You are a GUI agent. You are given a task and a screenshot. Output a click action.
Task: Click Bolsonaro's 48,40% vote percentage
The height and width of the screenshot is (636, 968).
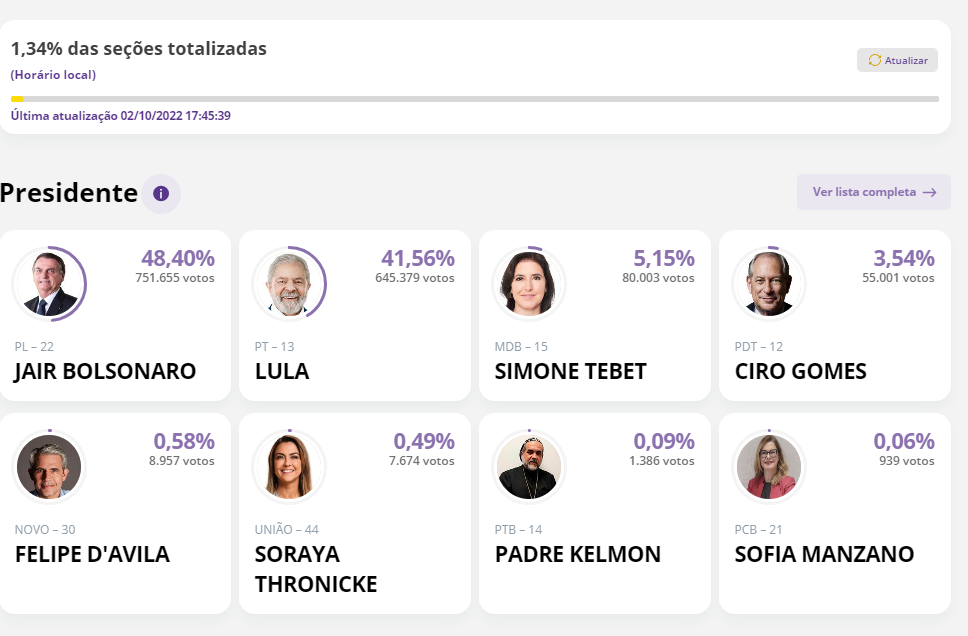(x=177, y=258)
